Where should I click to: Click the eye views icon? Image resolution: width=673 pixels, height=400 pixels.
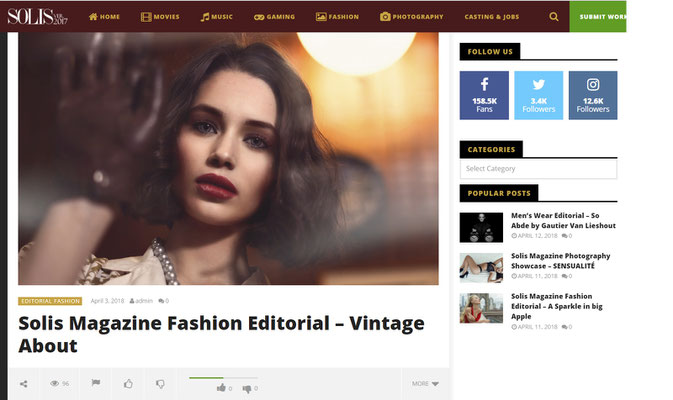pos(55,383)
